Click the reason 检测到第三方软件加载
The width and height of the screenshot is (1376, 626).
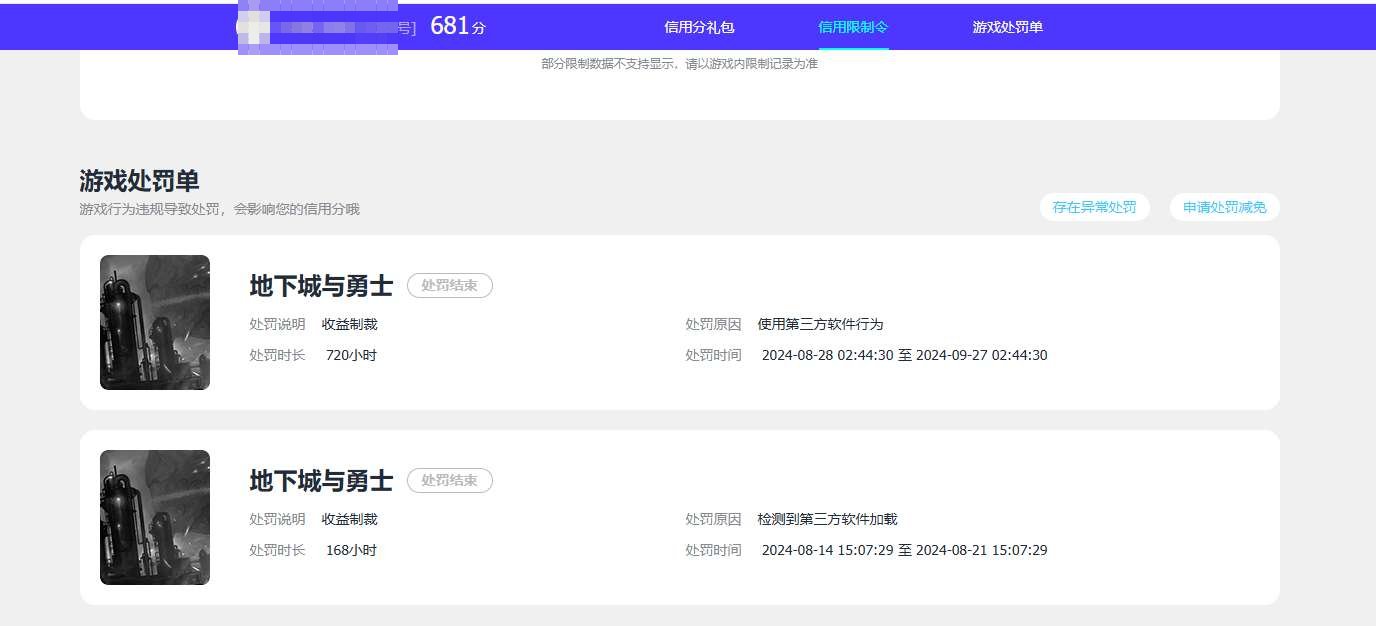coord(827,519)
